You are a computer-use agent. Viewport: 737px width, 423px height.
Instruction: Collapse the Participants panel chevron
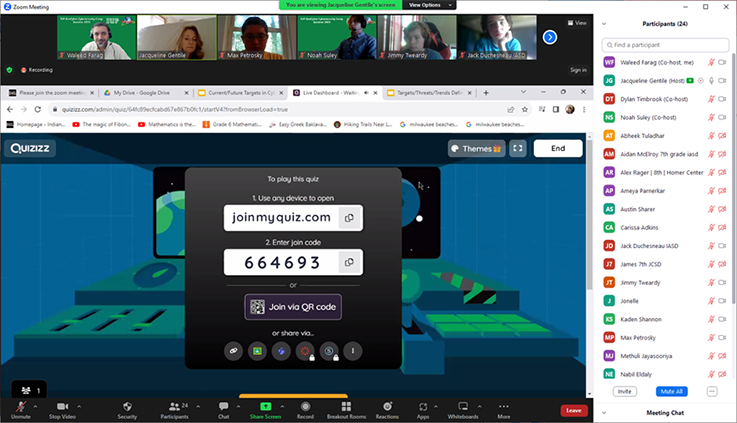(x=604, y=24)
